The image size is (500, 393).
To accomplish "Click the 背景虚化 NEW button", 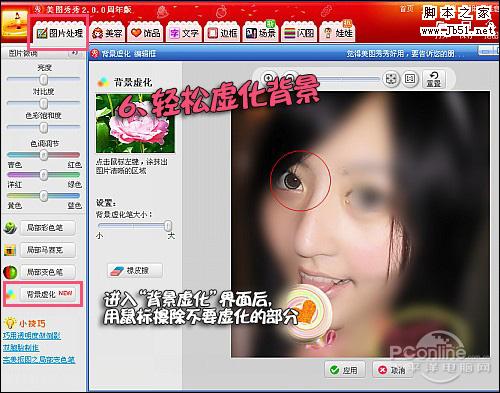I will (47, 294).
